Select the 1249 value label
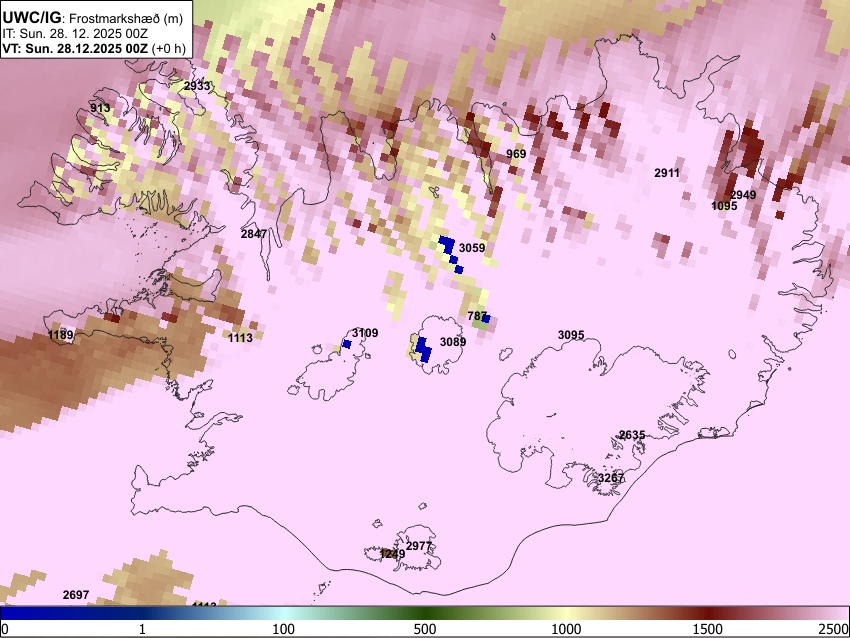This screenshot has height=638, width=850. pyautogui.click(x=392, y=554)
